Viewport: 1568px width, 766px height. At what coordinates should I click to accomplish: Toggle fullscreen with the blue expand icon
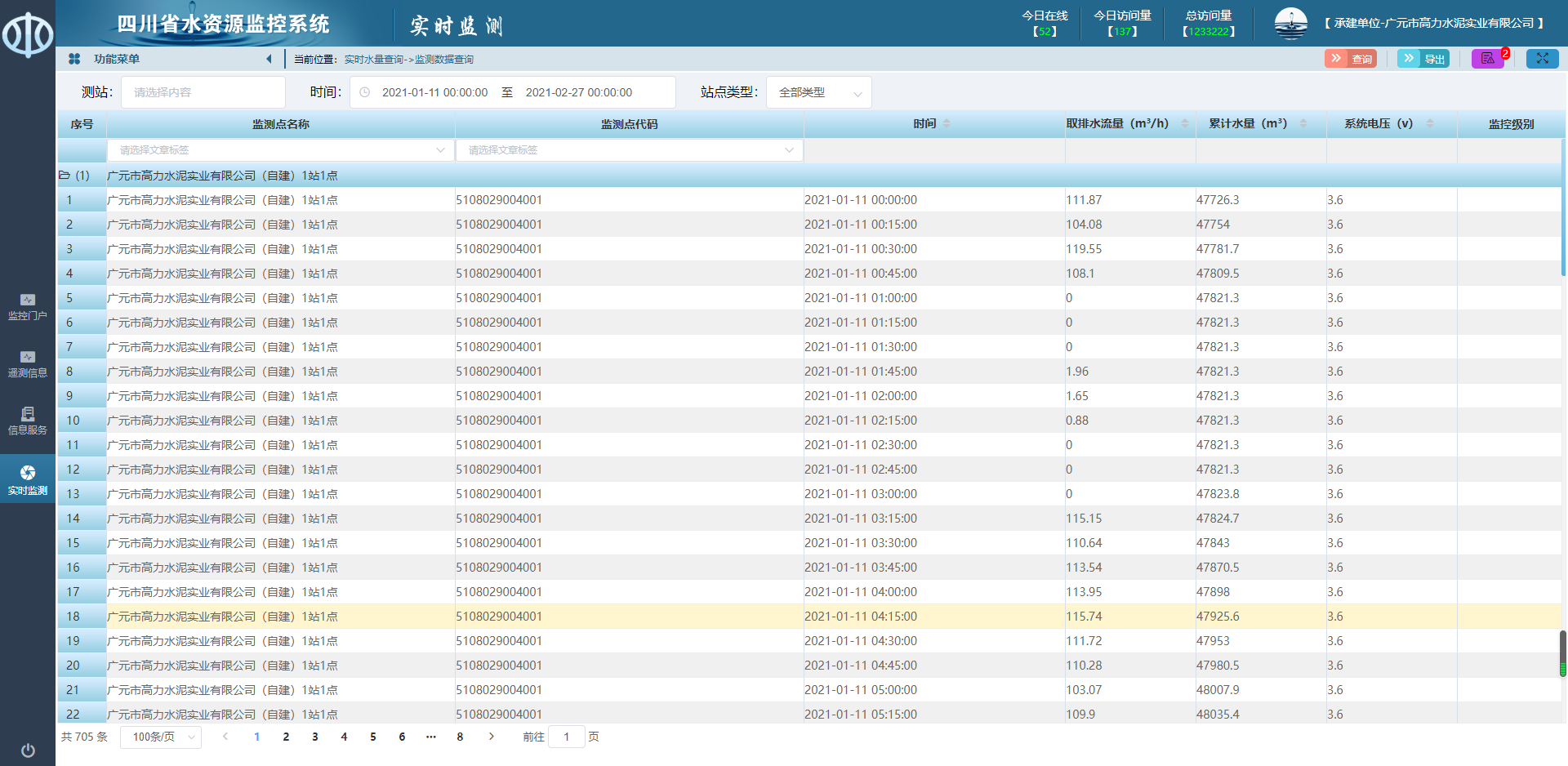click(x=1542, y=59)
